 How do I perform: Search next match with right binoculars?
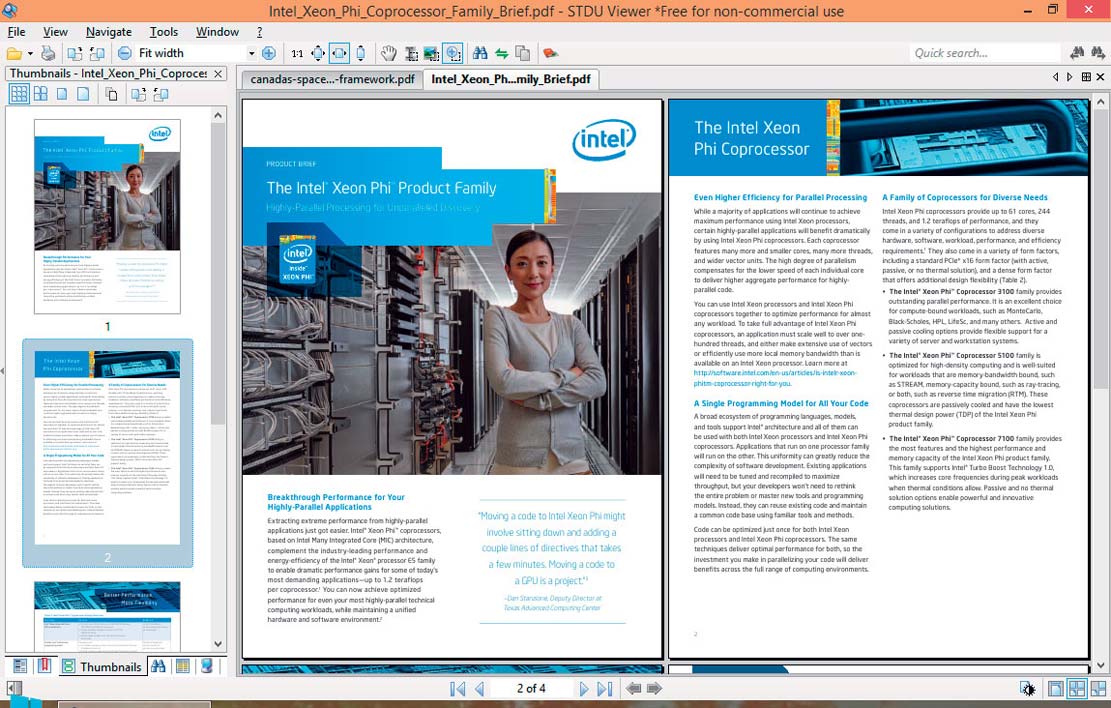click(x=1098, y=53)
